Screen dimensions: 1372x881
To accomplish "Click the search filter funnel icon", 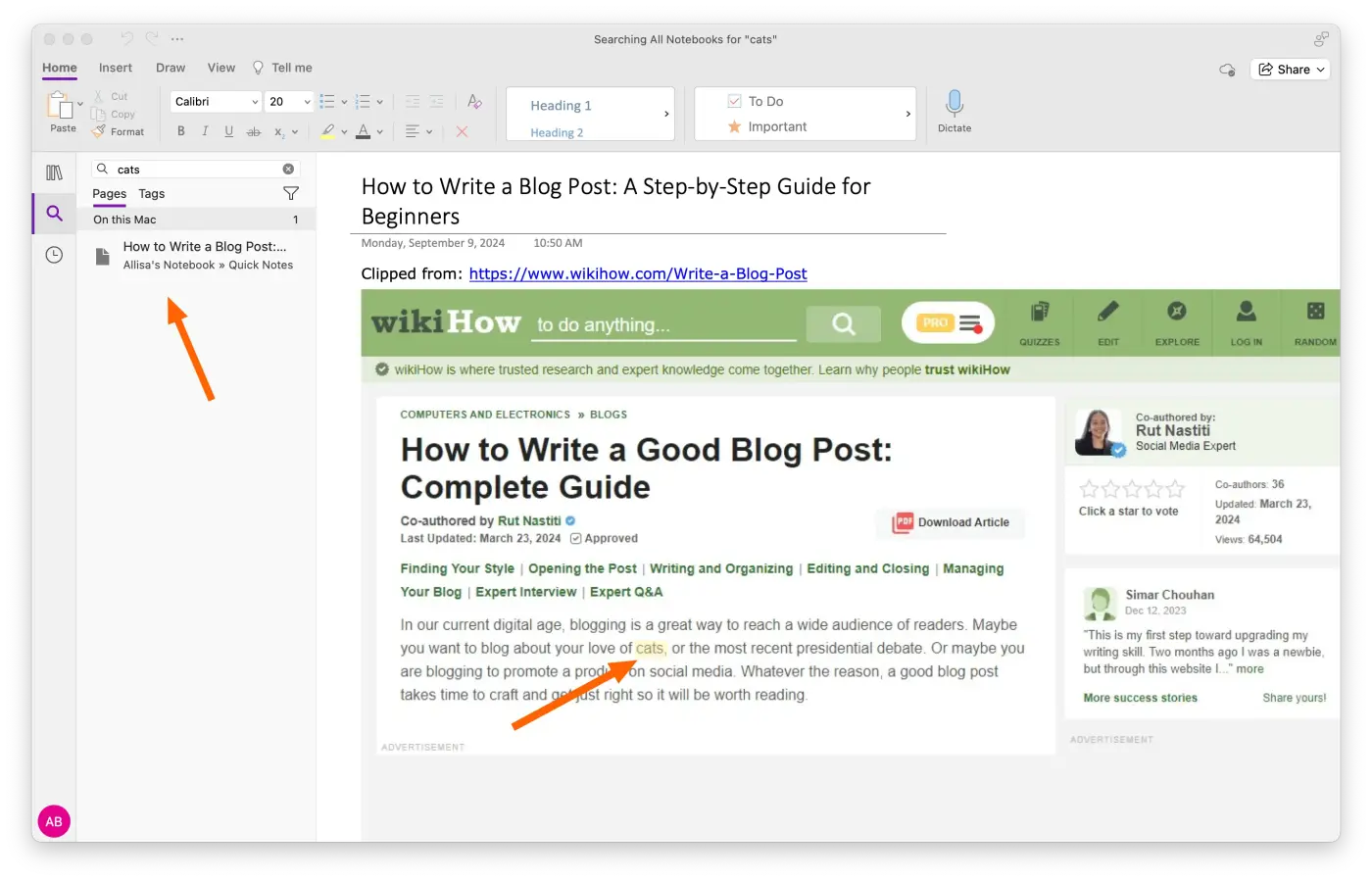I will coord(291,194).
